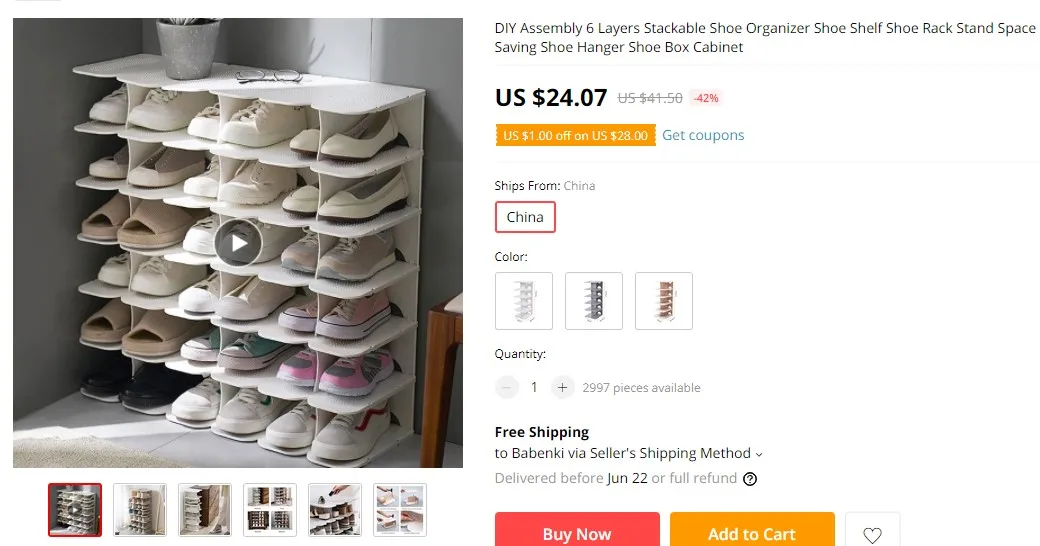View the sixth thumbnail showing assembly steps

click(x=400, y=510)
